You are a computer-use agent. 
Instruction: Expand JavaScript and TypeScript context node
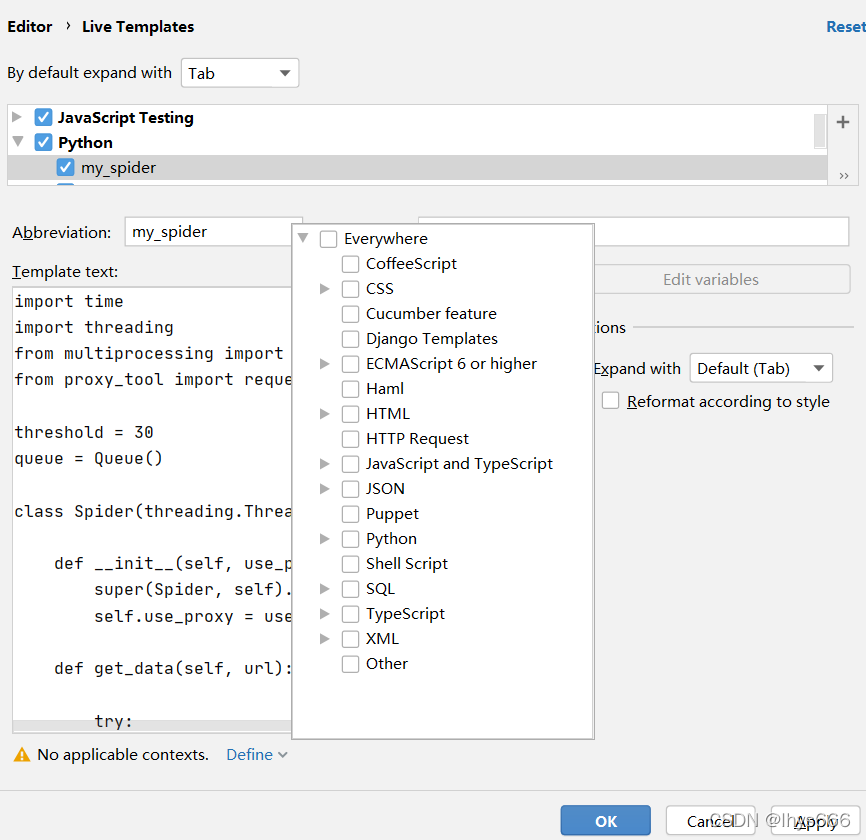(x=325, y=464)
